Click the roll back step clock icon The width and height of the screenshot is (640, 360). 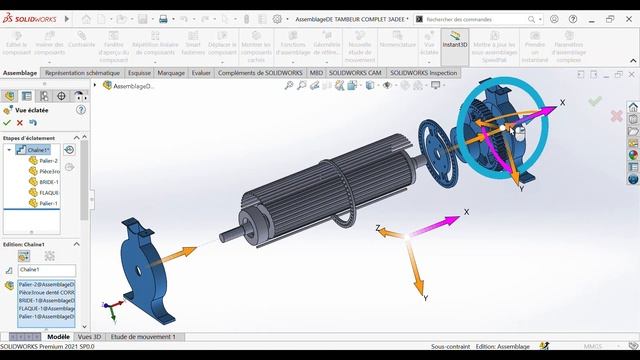point(69,150)
